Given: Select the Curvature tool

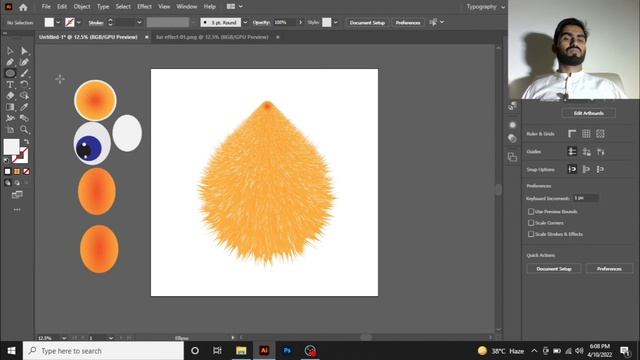Looking at the screenshot, I should 24,62.
